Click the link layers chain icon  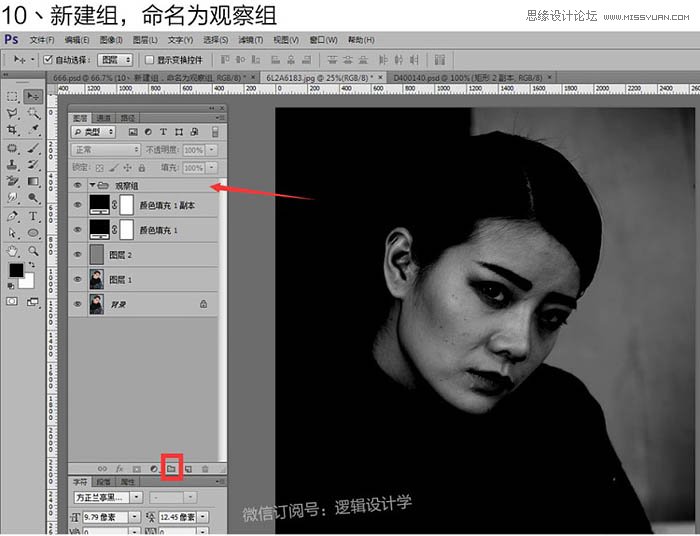click(x=102, y=469)
